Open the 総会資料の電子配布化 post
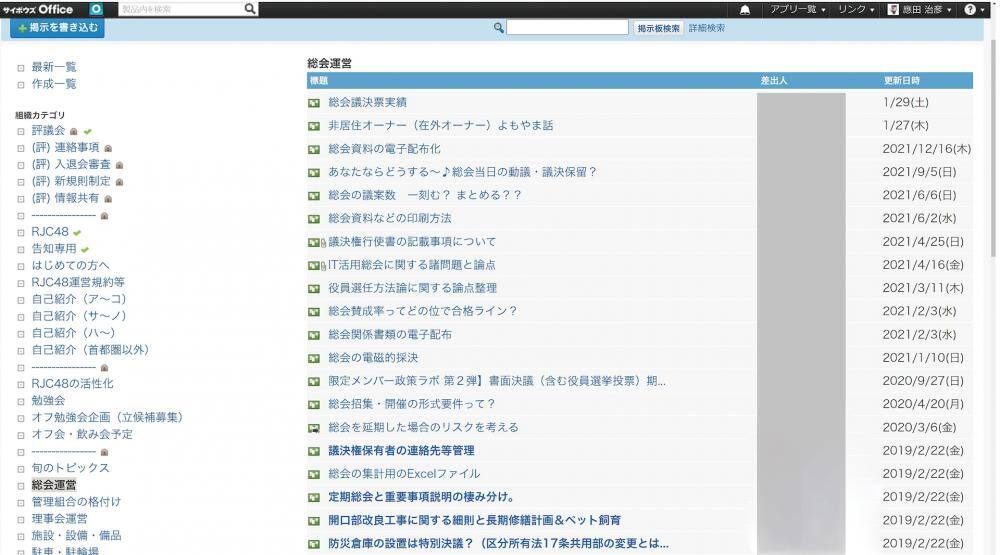The height and width of the screenshot is (555, 1000). click(x=384, y=149)
